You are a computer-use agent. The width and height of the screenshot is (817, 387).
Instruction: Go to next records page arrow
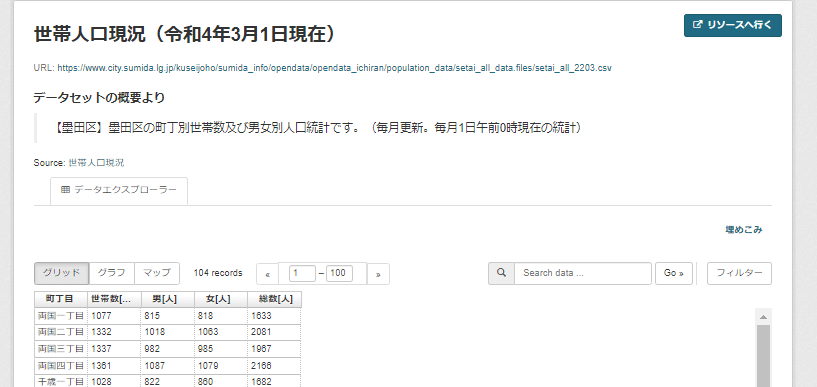click(378, 274)
